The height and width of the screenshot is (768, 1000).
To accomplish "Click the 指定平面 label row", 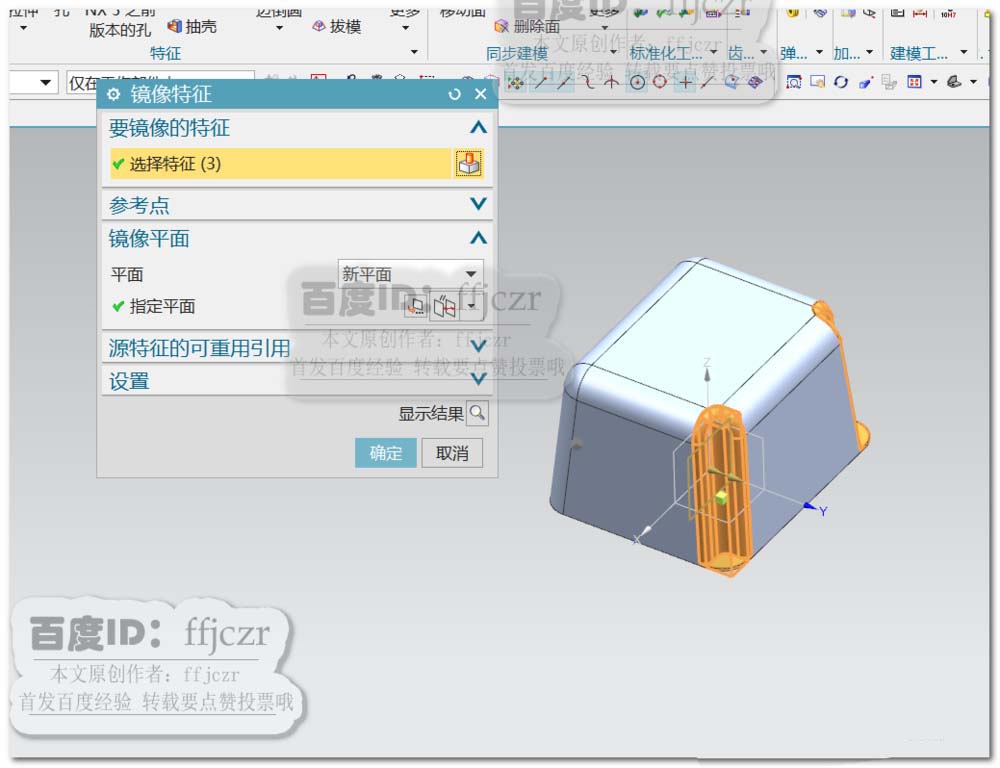I will click(x=162, y=306).
